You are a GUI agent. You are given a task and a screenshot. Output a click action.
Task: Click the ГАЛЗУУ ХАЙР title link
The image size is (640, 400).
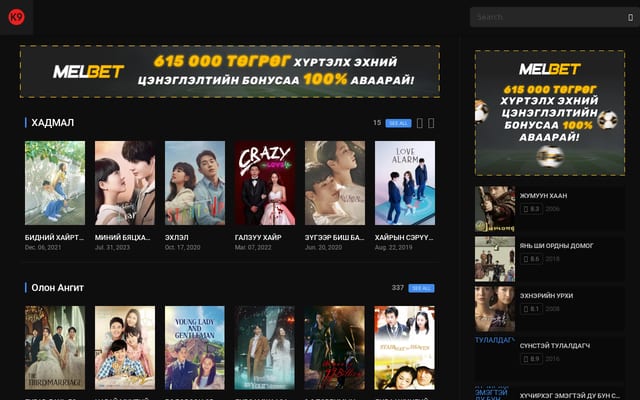258,237
